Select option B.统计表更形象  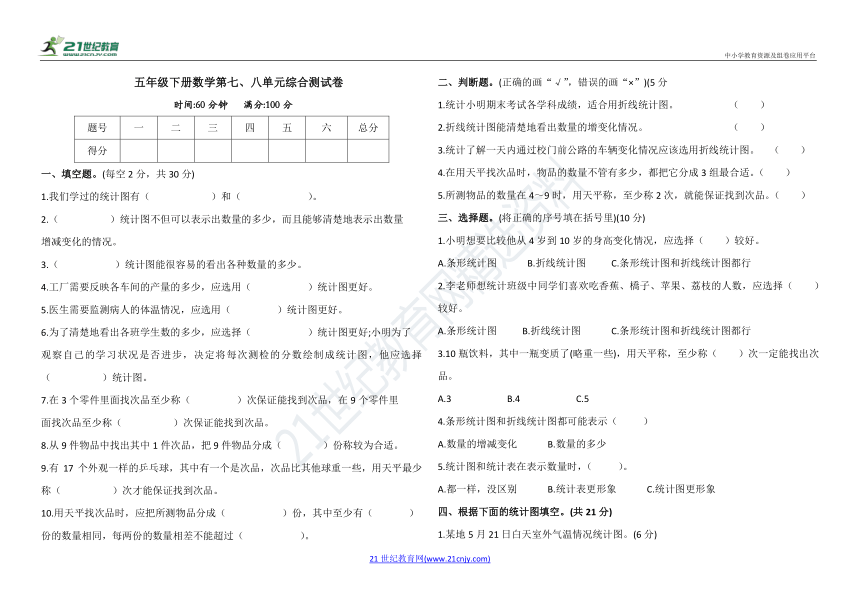point(582,489)
